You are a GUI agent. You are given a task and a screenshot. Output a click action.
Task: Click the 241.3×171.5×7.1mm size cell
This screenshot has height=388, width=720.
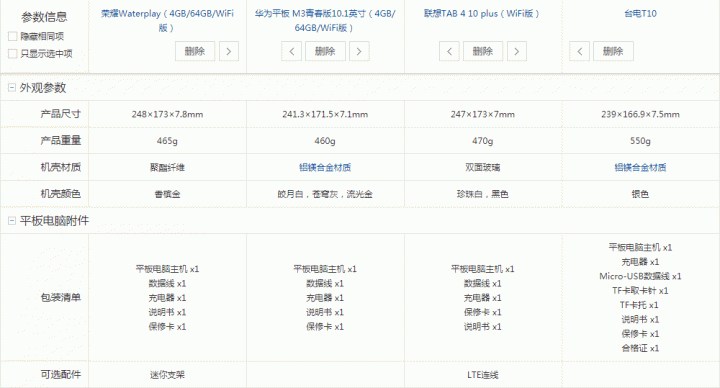click(325, 114)
